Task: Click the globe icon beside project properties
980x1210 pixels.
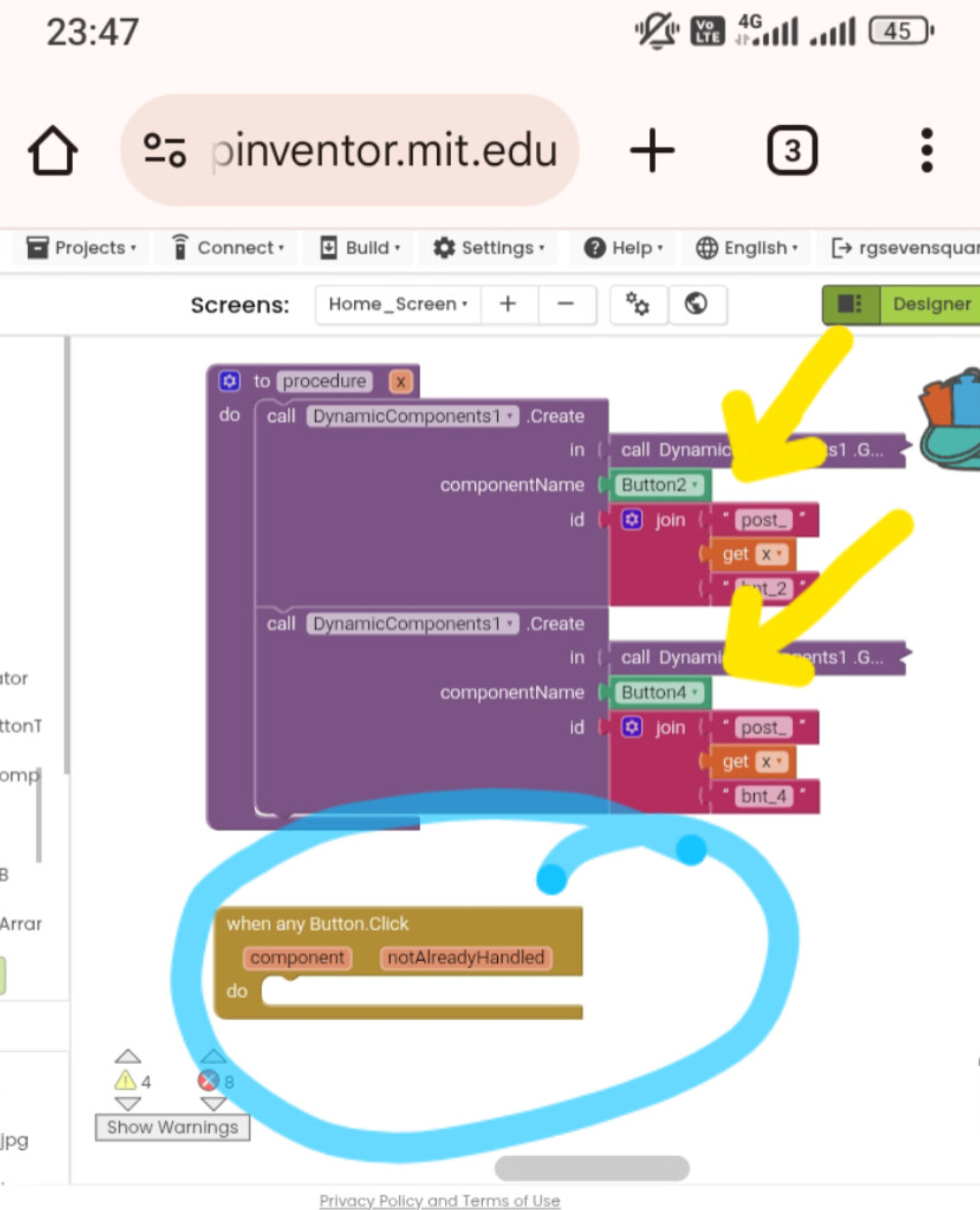Action: coord(696,304)
